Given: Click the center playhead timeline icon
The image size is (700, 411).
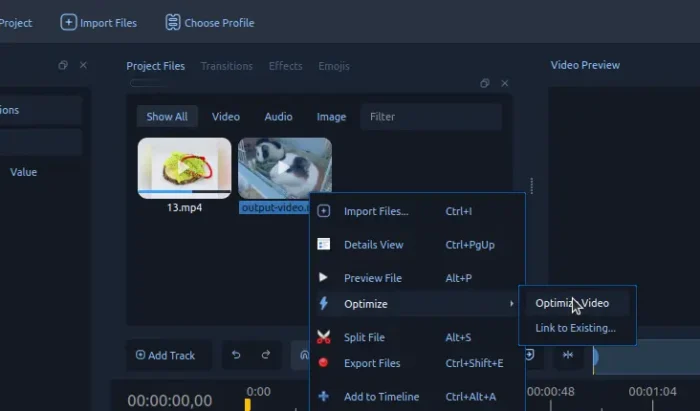Looking at the screenshot, I should point(568,355).
